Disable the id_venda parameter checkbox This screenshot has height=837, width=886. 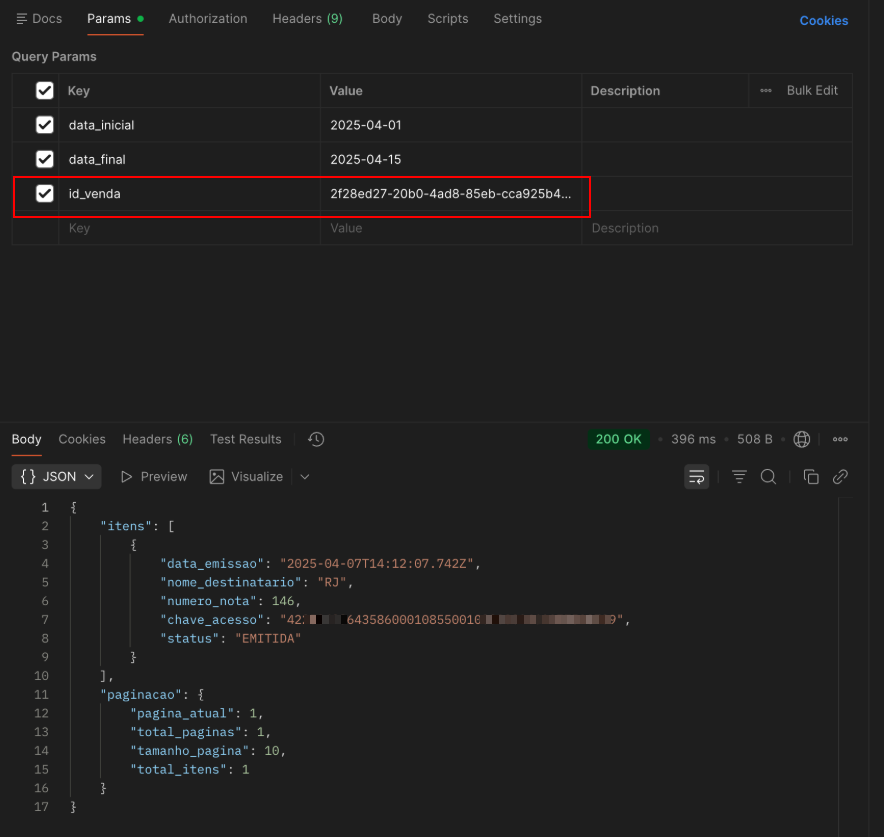coord(45,193)
